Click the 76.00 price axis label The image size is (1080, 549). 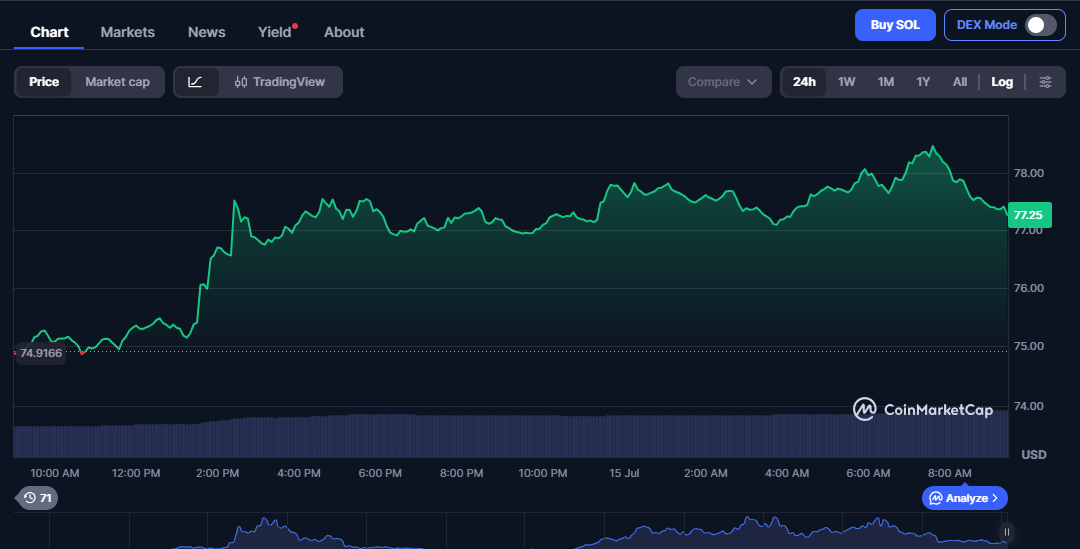tap(1028, 288)
